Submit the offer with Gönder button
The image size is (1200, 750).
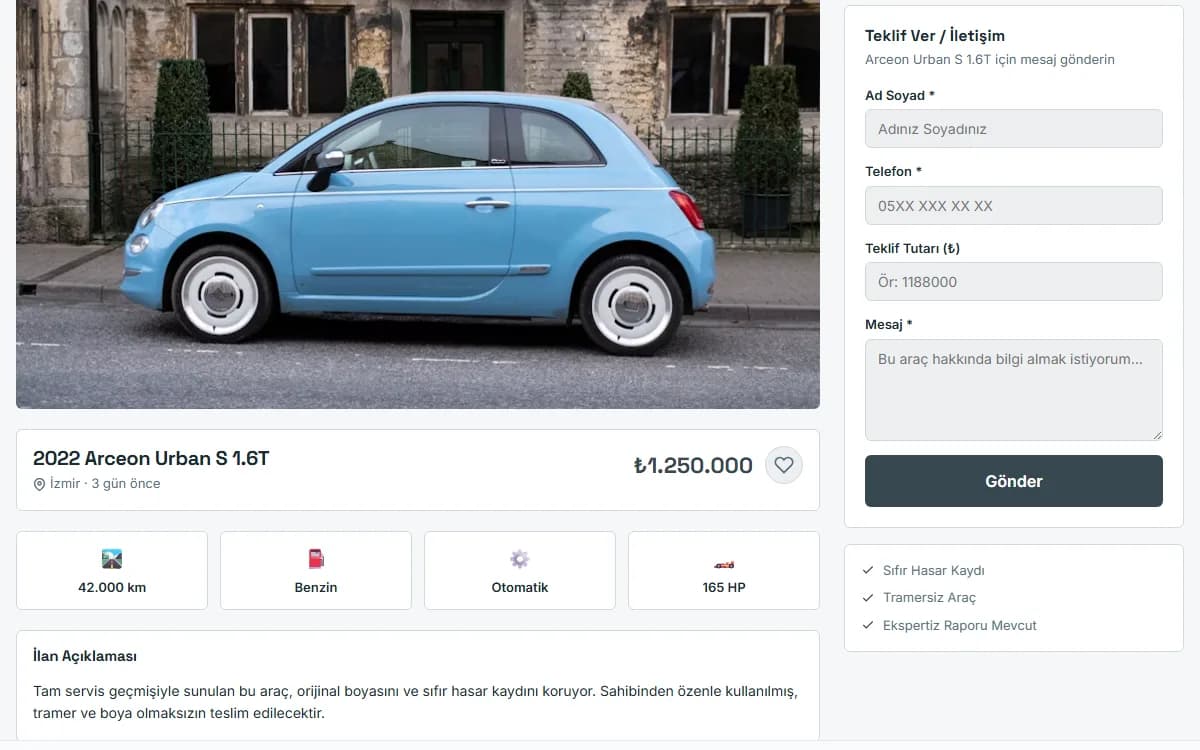(1014, 481)
